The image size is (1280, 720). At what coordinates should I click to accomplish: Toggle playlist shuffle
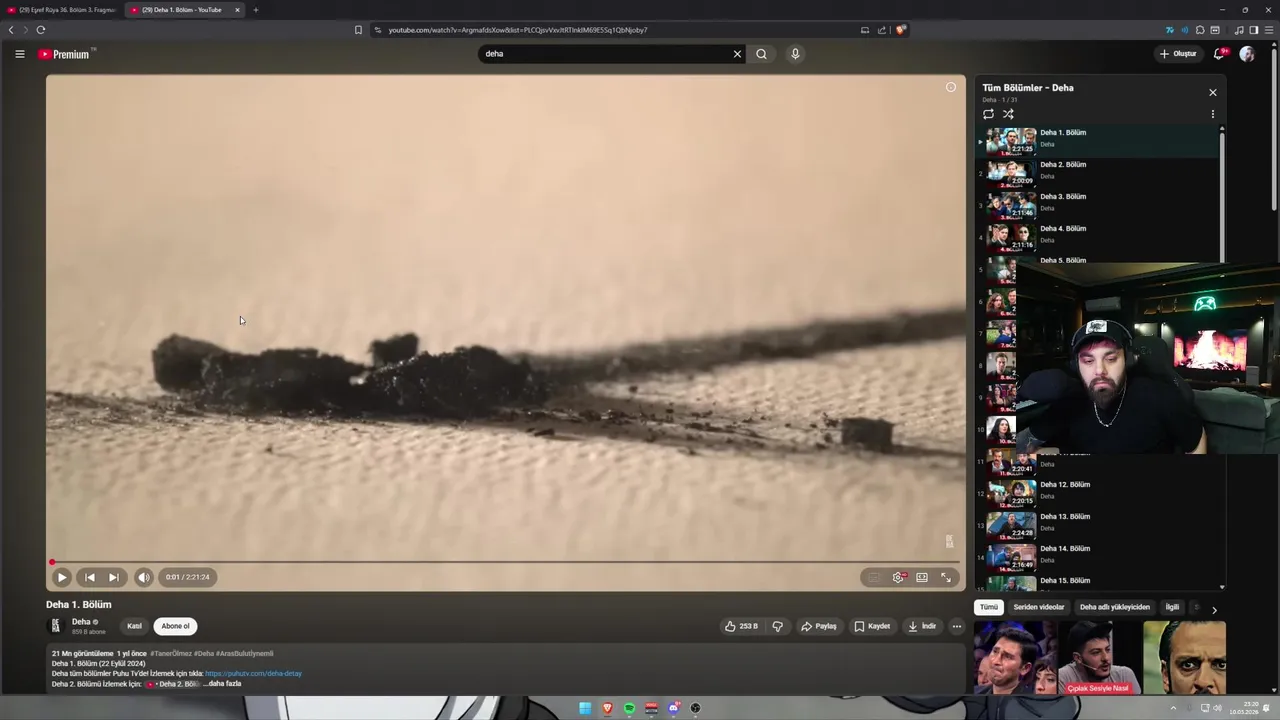(x=1008, y=114)
